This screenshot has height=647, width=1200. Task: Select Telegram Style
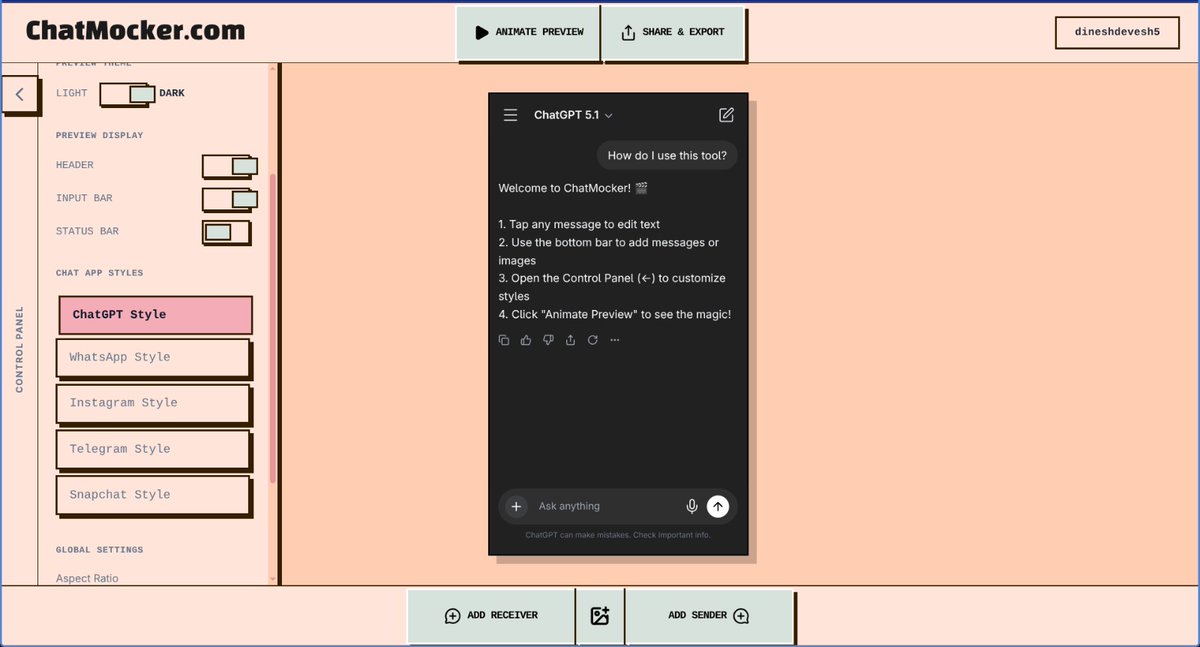[152, 449]
